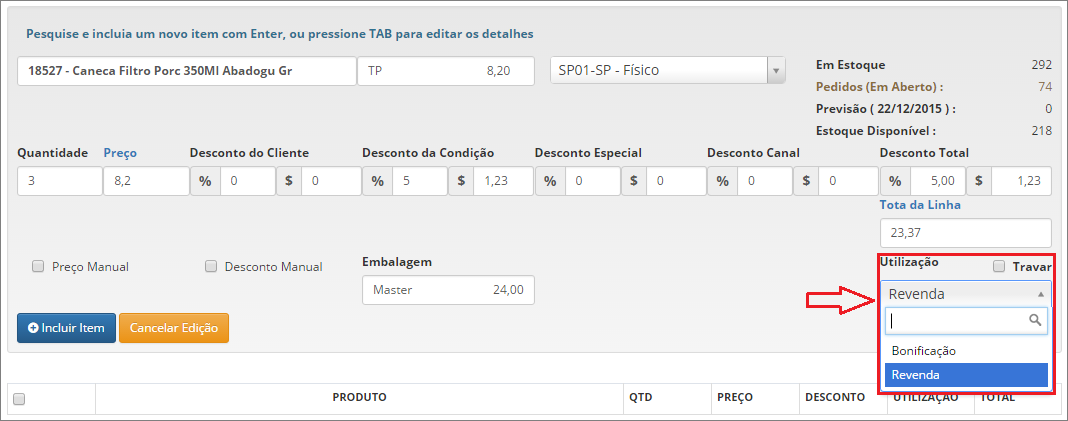1068x421 pixels.
Task: Click the Cancelar Edição button
Action: [174, 328]
